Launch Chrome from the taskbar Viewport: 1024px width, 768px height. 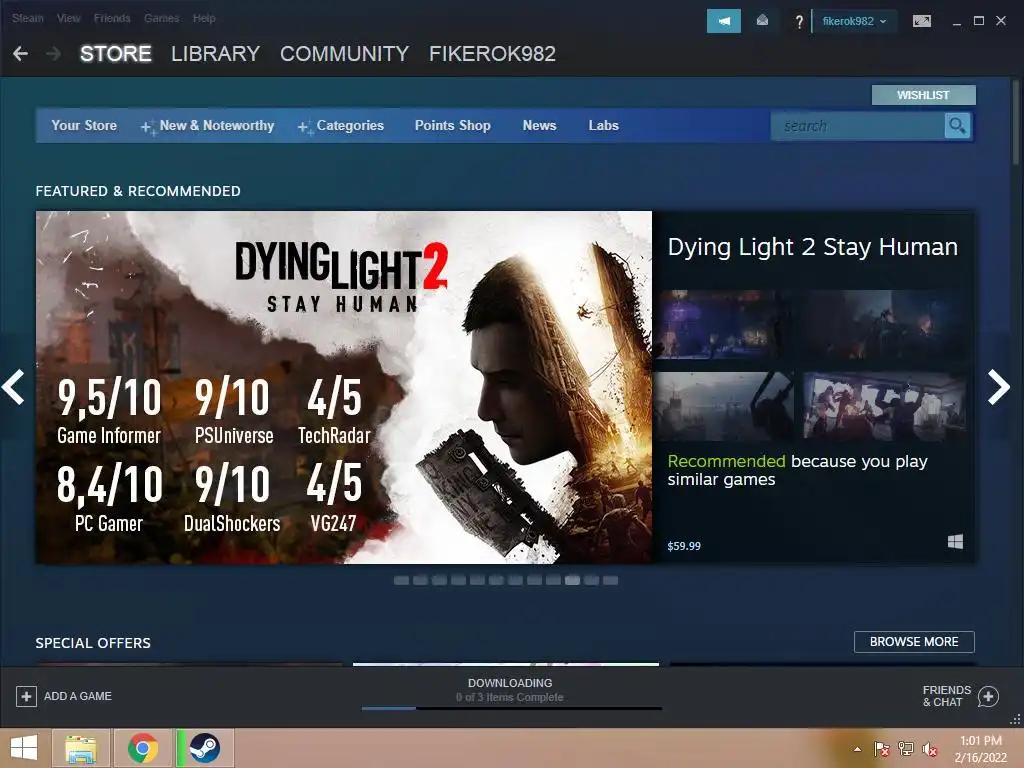click(143, 748)
